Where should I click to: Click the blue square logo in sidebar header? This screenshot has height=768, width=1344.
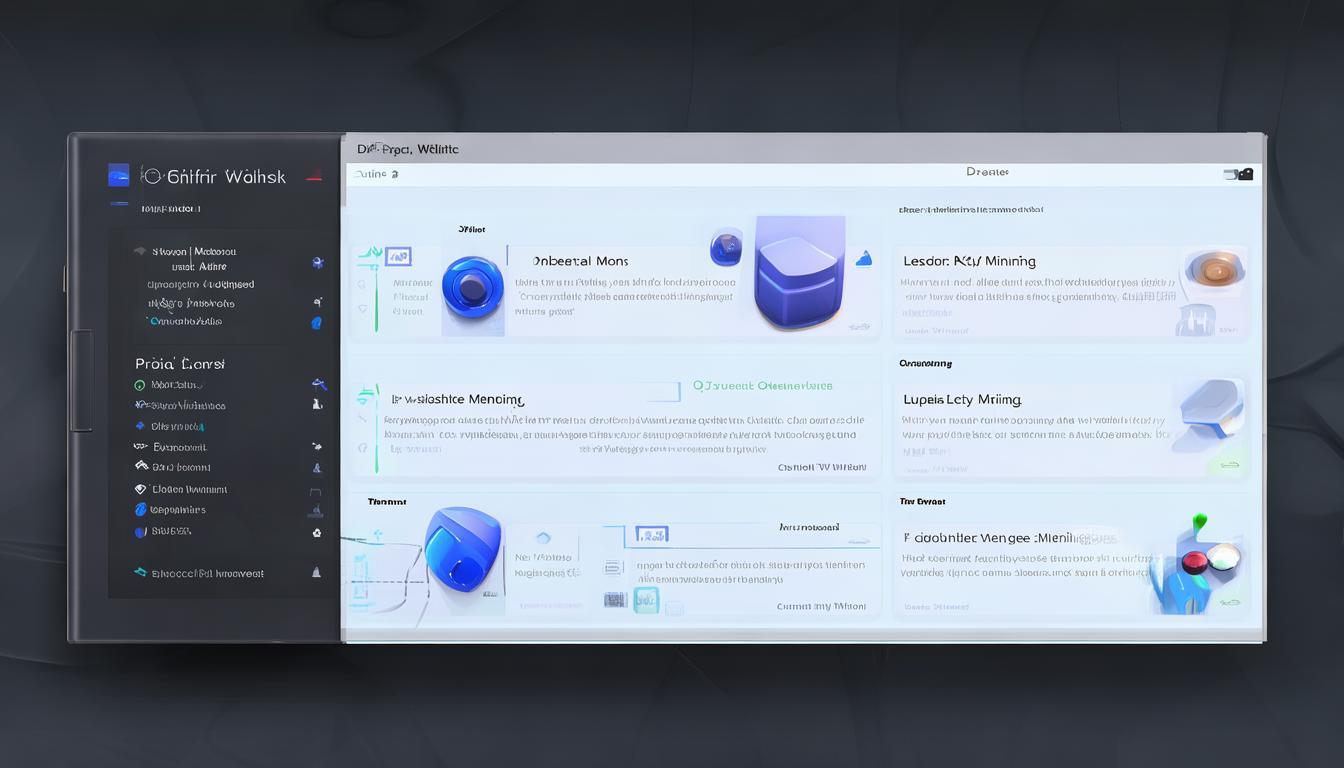(119, 176)
